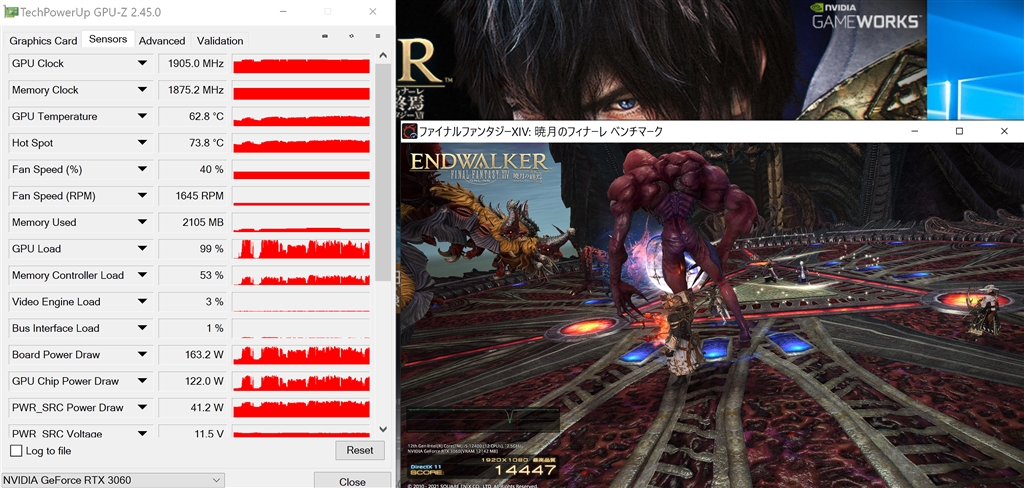Click the 73.8 °C hot spot reading
The height and width of the screenshot is (488, 1024).
click(x=206, y=143)
